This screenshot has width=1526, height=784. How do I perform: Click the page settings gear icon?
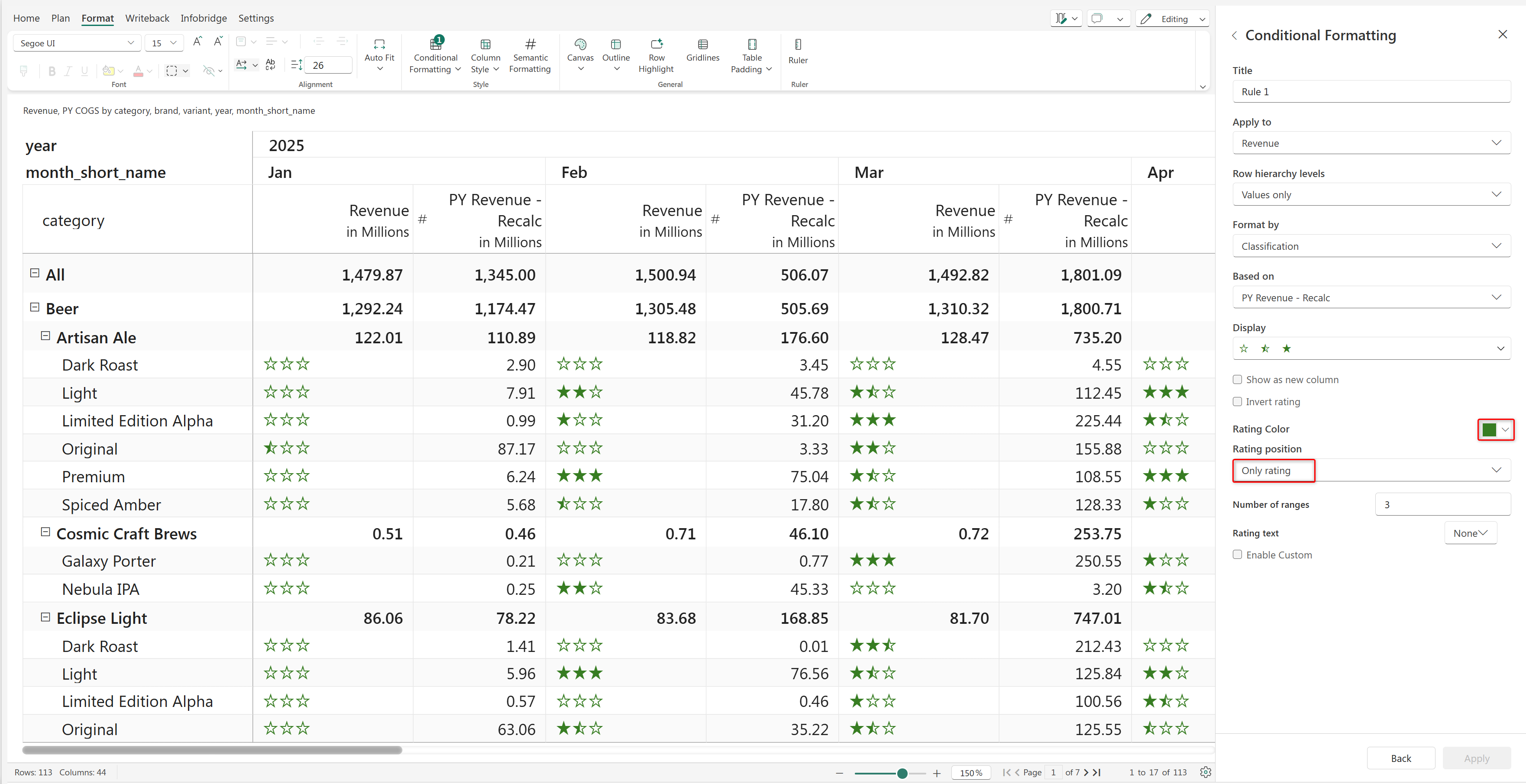coord(1205,772)
